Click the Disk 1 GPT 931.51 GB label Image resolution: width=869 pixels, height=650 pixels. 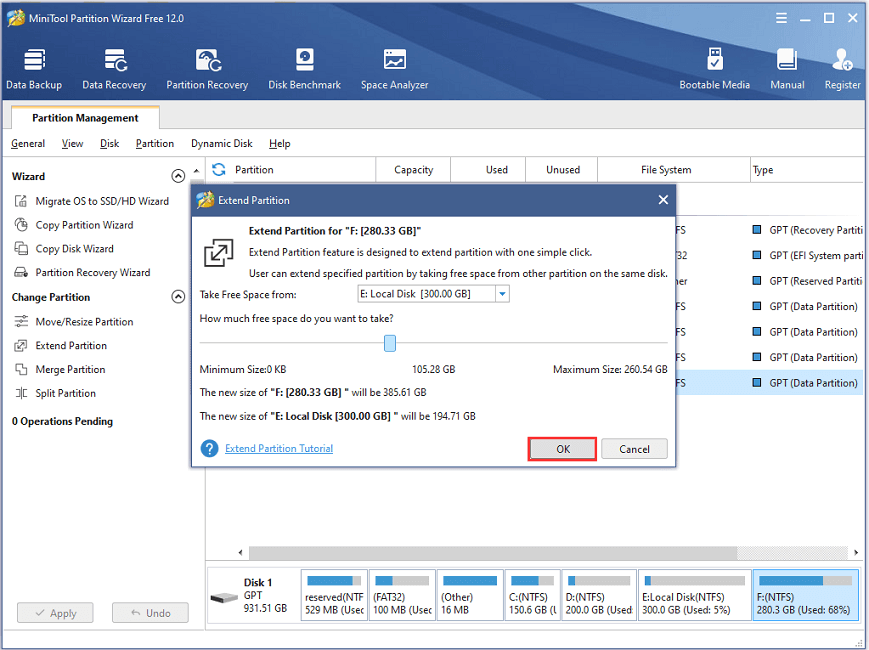(265, 595)
